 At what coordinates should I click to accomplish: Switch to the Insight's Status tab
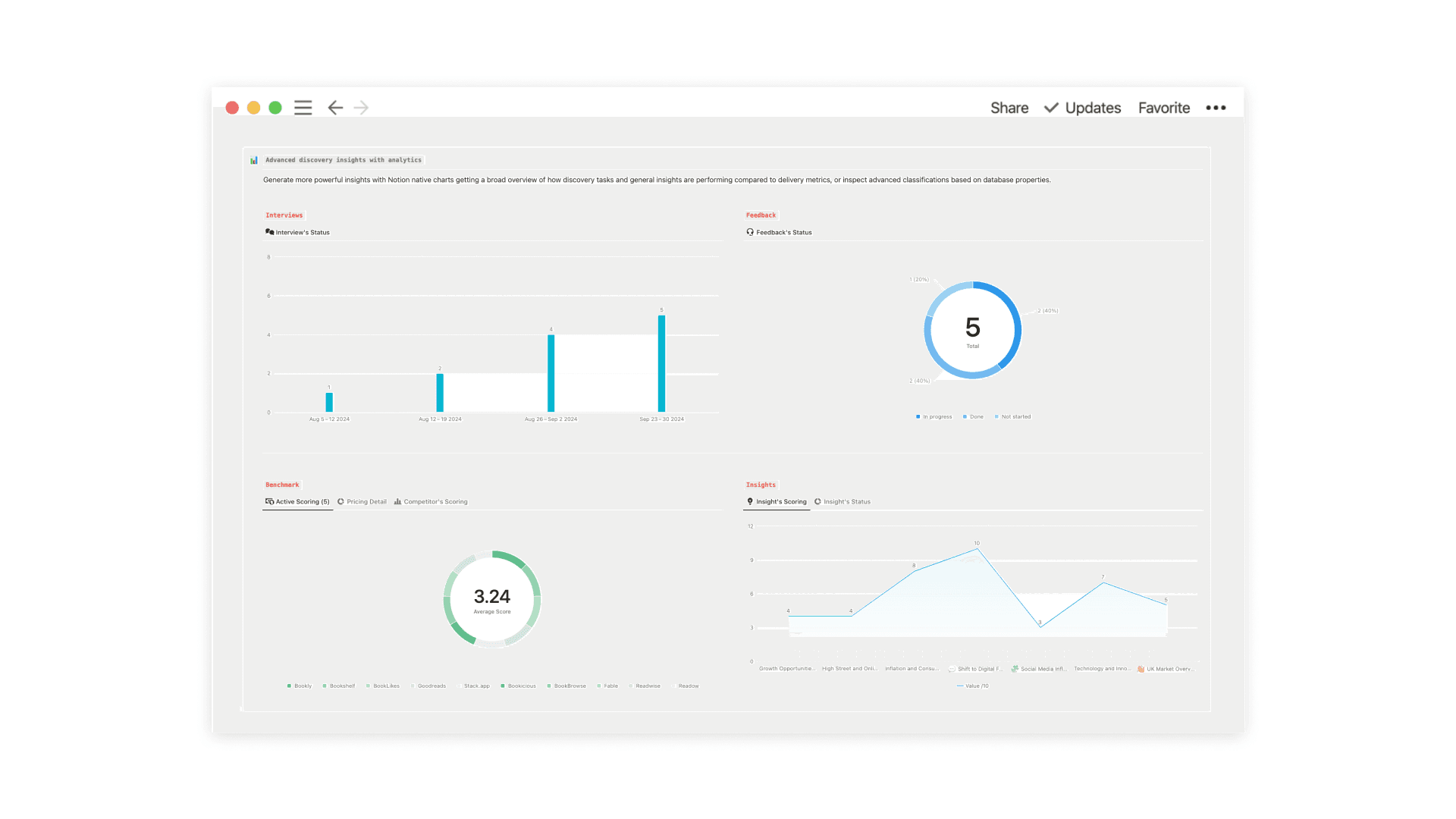(x=843, y=501)
